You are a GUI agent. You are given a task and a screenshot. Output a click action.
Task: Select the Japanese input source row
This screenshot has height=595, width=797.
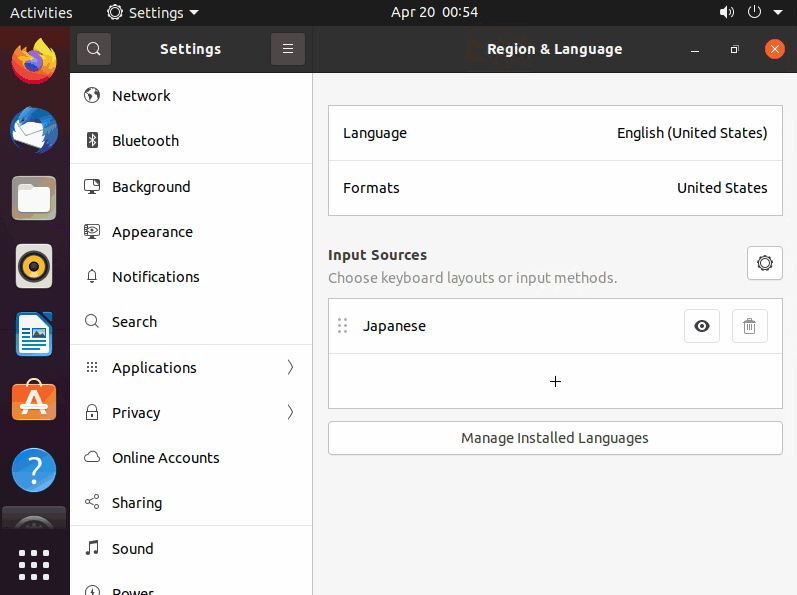555,326
